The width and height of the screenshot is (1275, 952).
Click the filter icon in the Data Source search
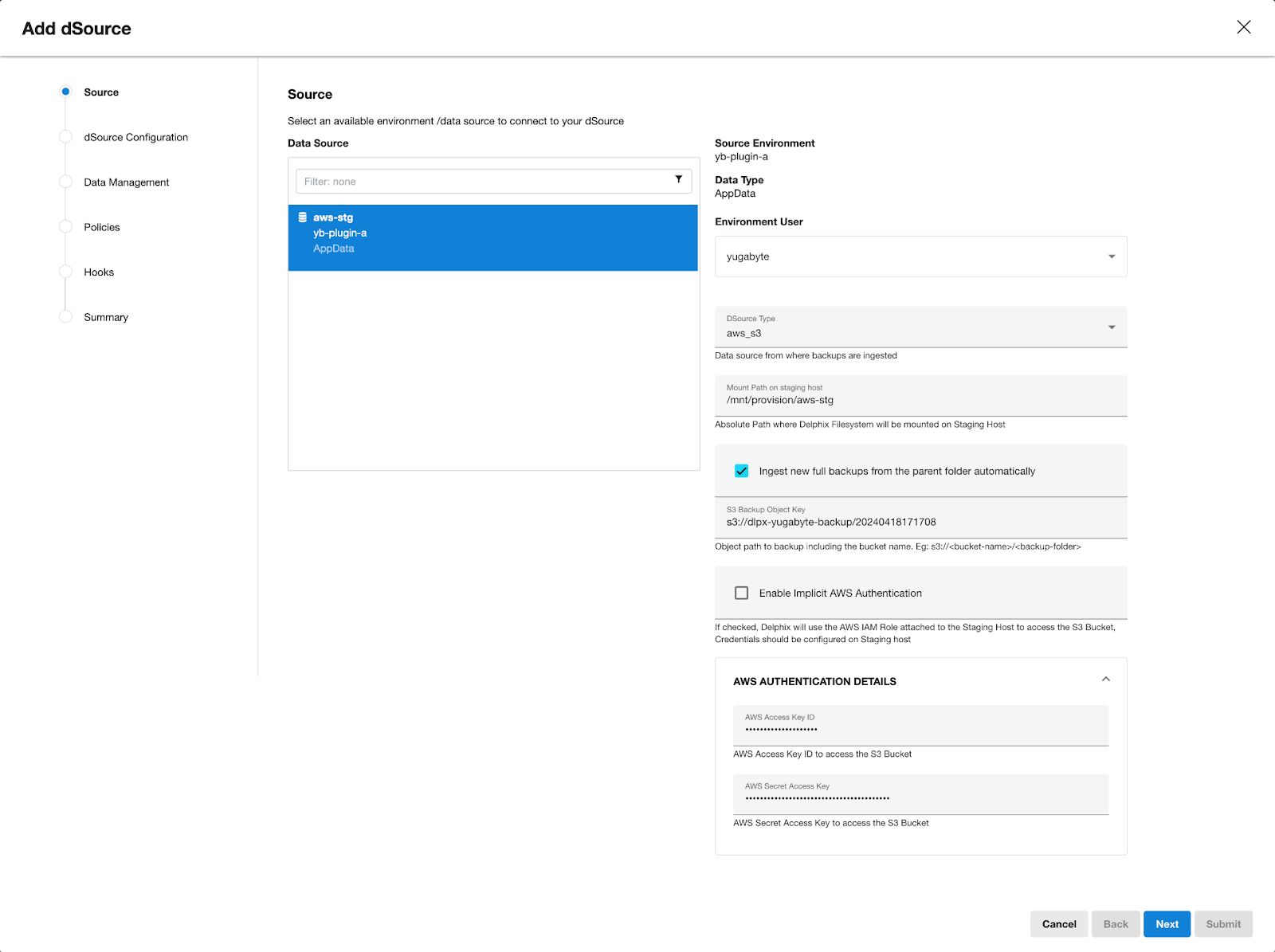(x=678, y=181)
